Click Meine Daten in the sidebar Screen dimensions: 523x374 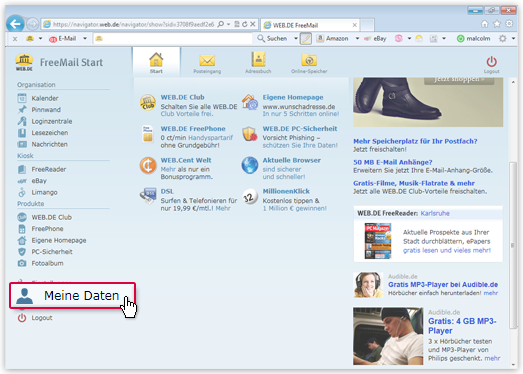(73, 296)
